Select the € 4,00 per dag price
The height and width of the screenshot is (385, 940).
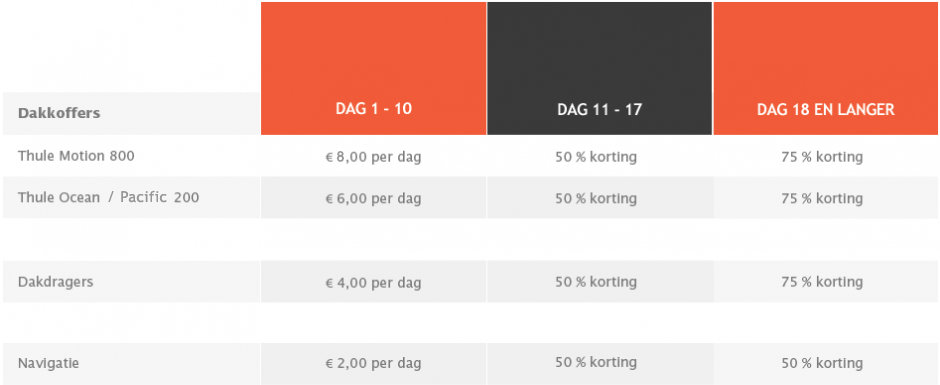tap(373, 282)
